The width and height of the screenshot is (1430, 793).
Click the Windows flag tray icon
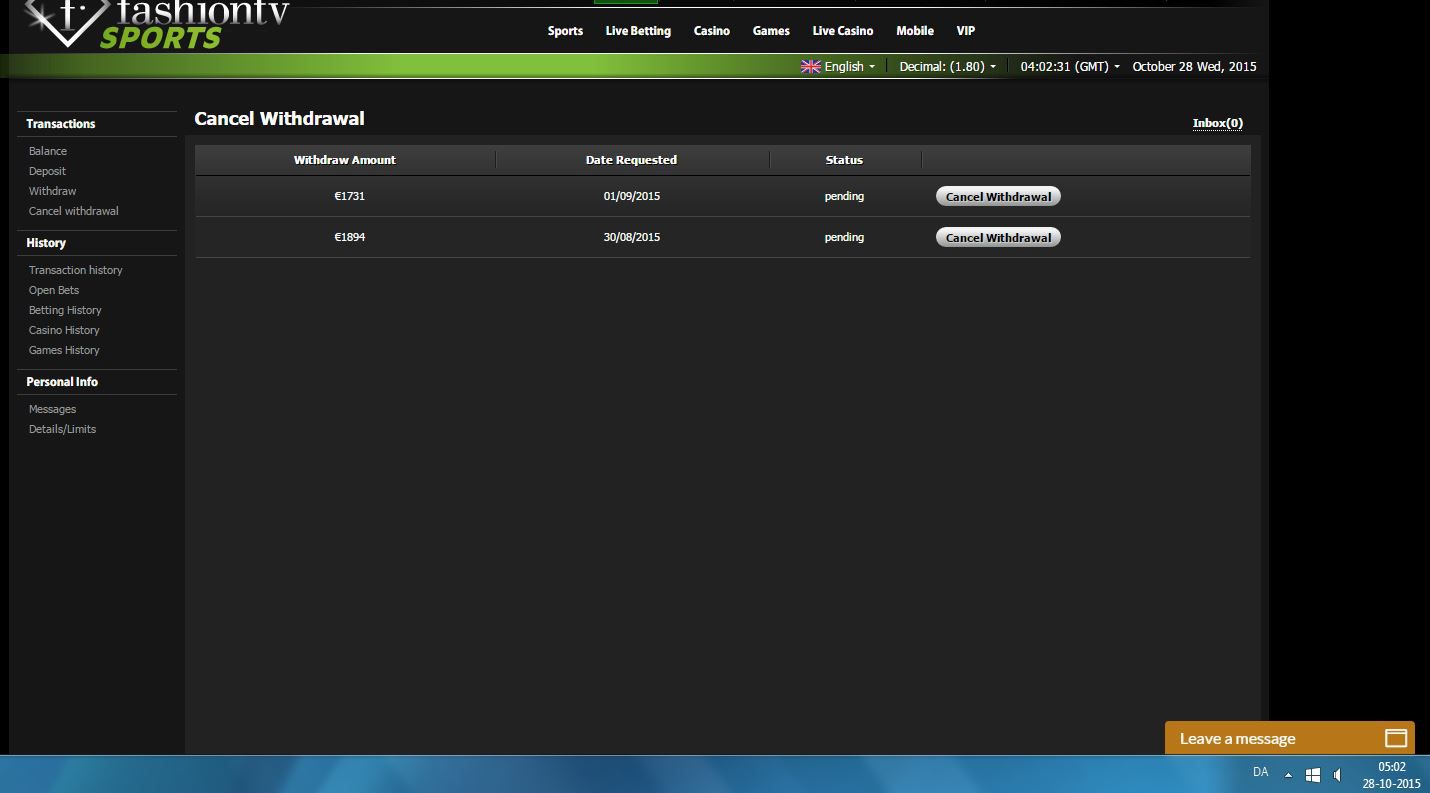1313,774
